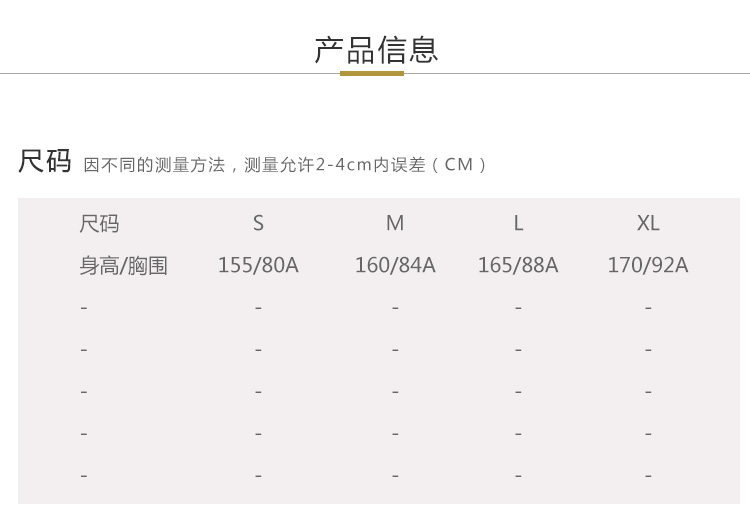Click the 身高/胸围 row label
Screen dimensions: 750x507
click(123, 266)
